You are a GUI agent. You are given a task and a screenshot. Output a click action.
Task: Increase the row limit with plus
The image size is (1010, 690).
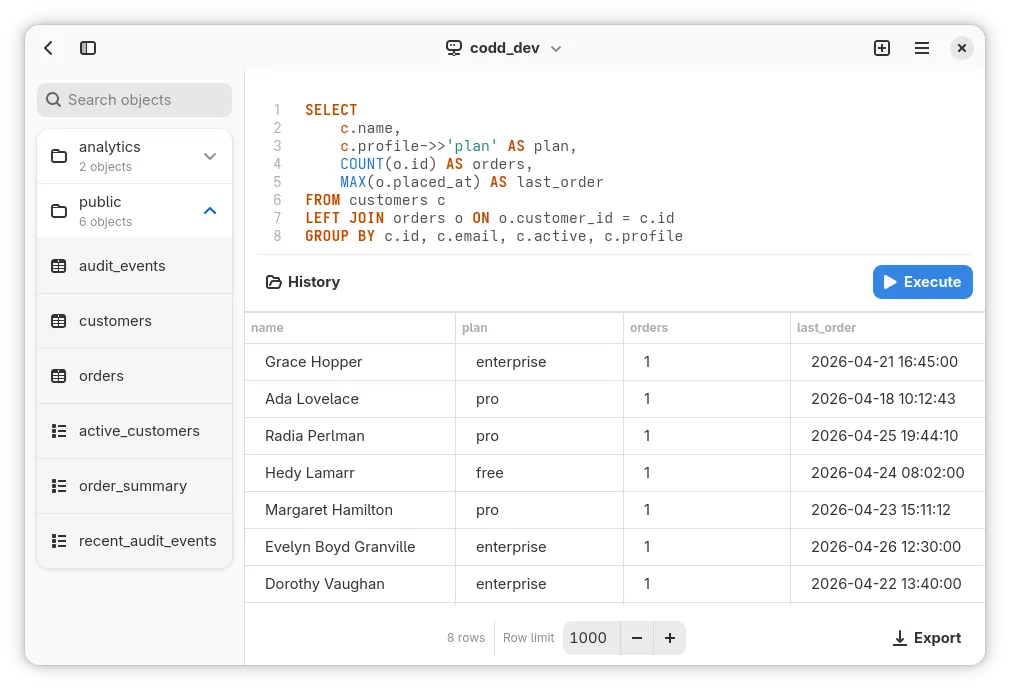[x=670, y=638]
